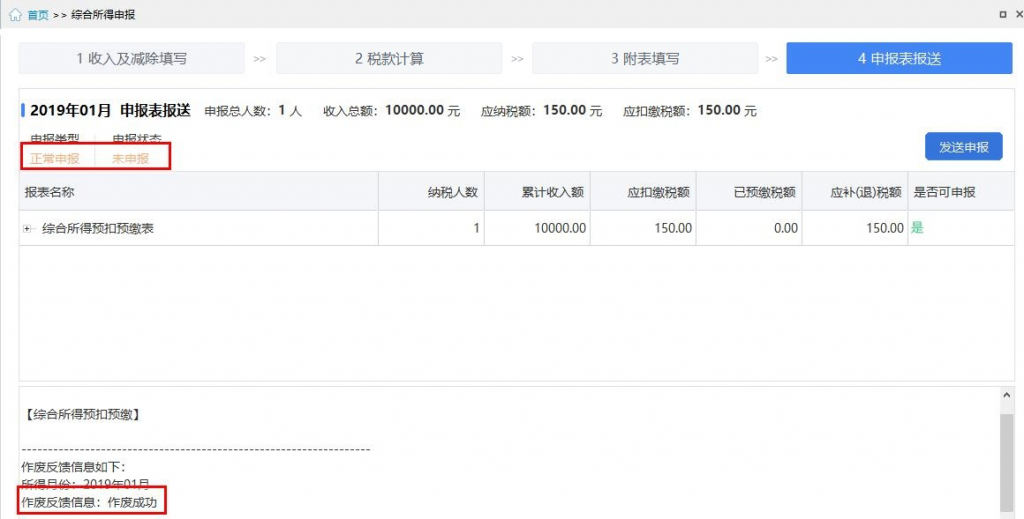Open the 首页 breadcrumb link
Viewport: 1024px width, 519px height.
tap(38, 15)
